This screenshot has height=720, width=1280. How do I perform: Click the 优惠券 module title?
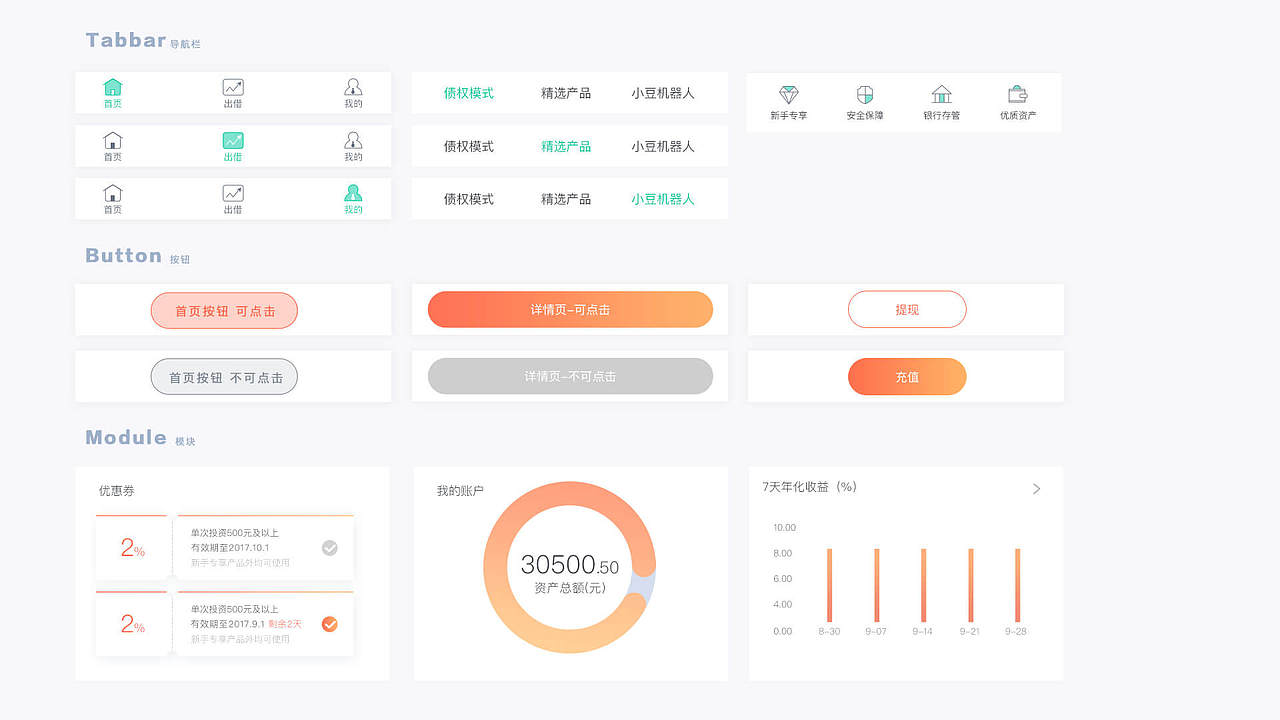116,491
